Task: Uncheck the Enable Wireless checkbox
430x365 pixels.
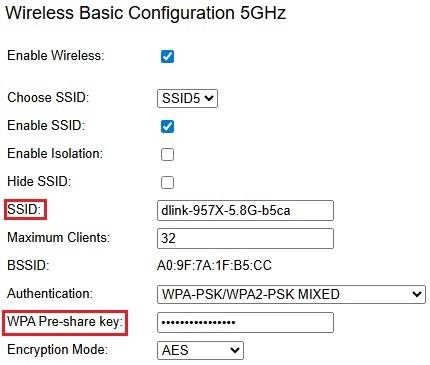Action: tap(167, 56)
